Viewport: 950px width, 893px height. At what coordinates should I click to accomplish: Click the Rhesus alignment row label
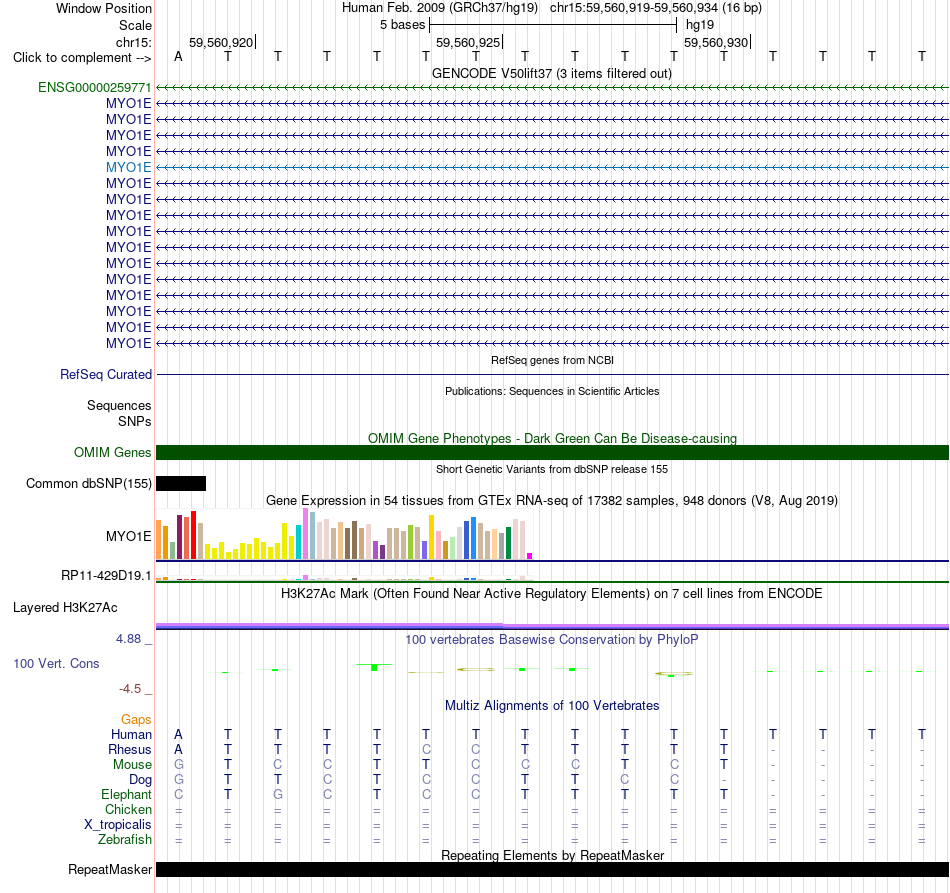pos(130,749)
